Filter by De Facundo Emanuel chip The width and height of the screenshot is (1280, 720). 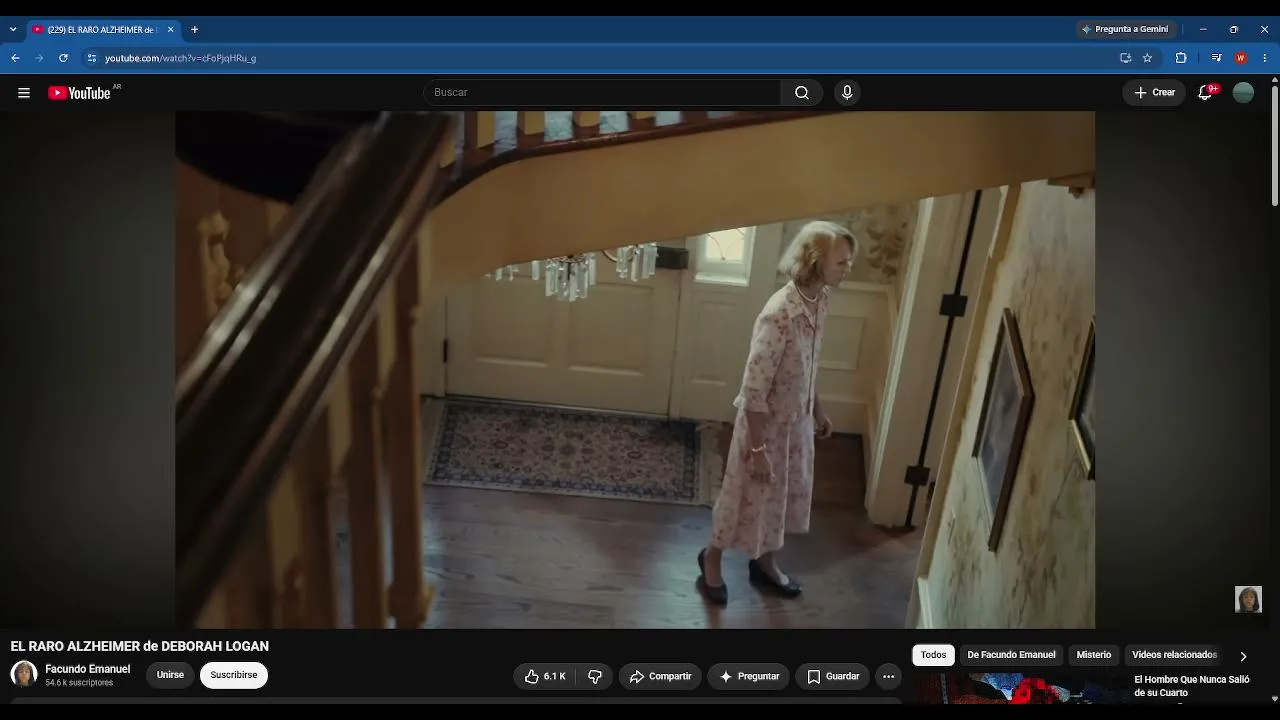1011,656
